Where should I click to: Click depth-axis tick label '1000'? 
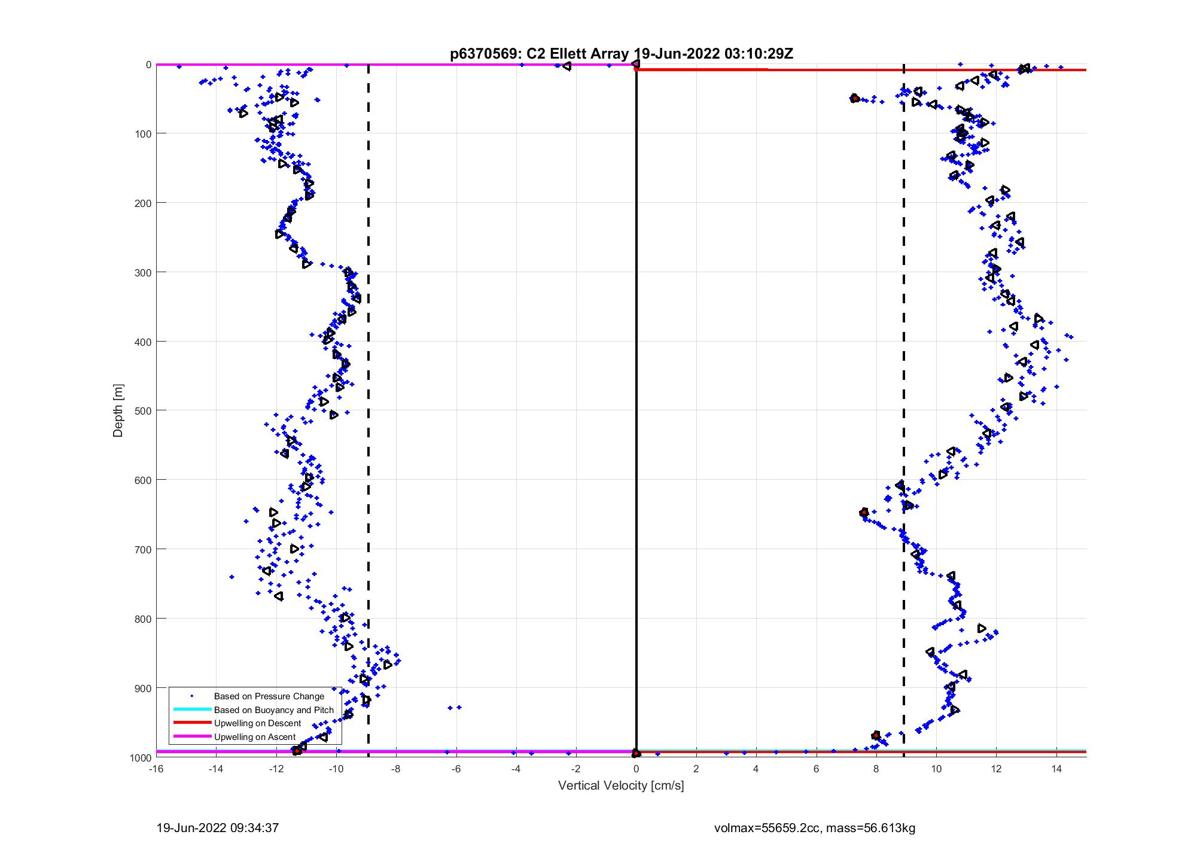(139, 757)
